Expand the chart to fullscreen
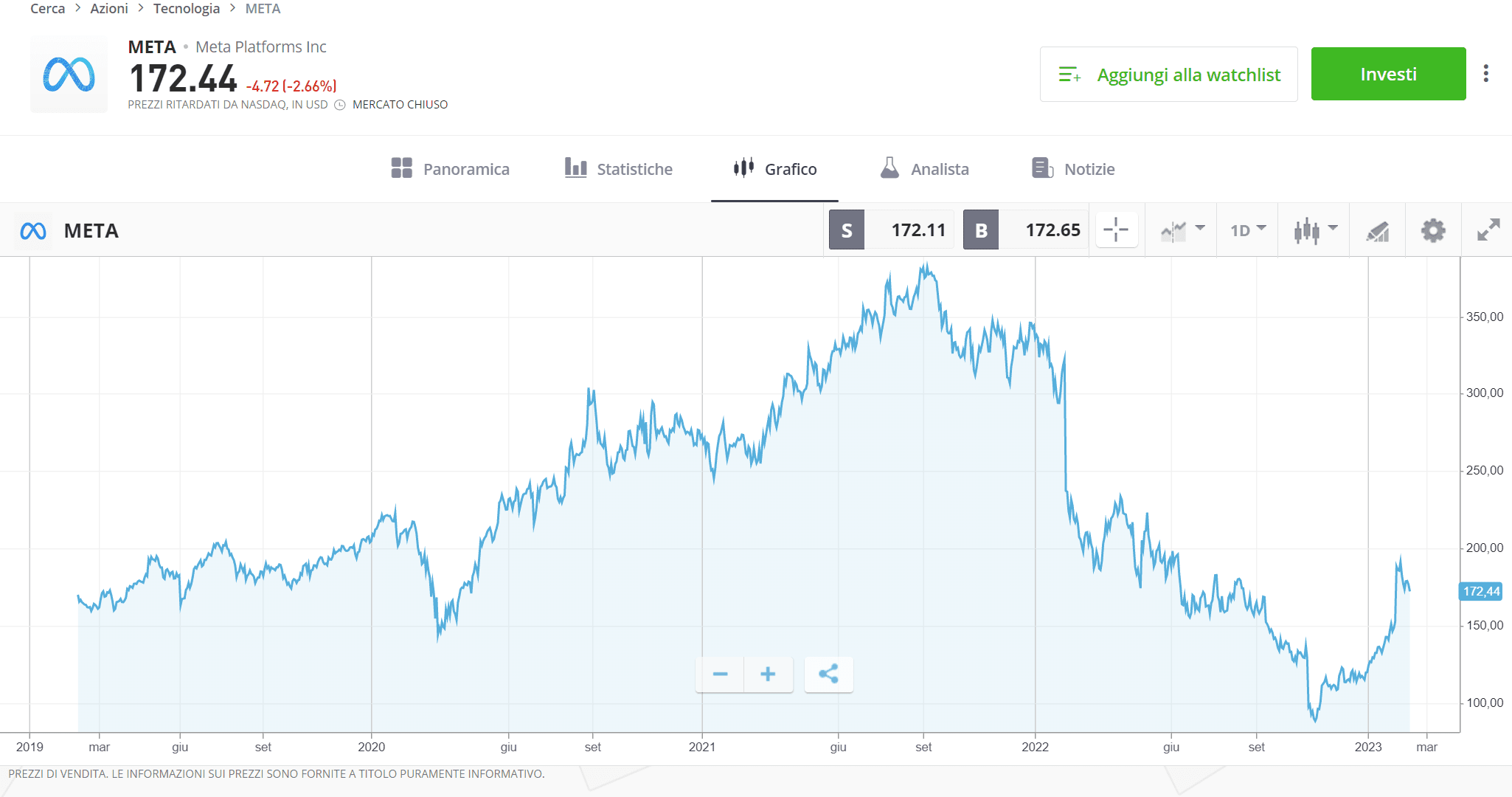1512x797 pixels. pos(1488,230)
